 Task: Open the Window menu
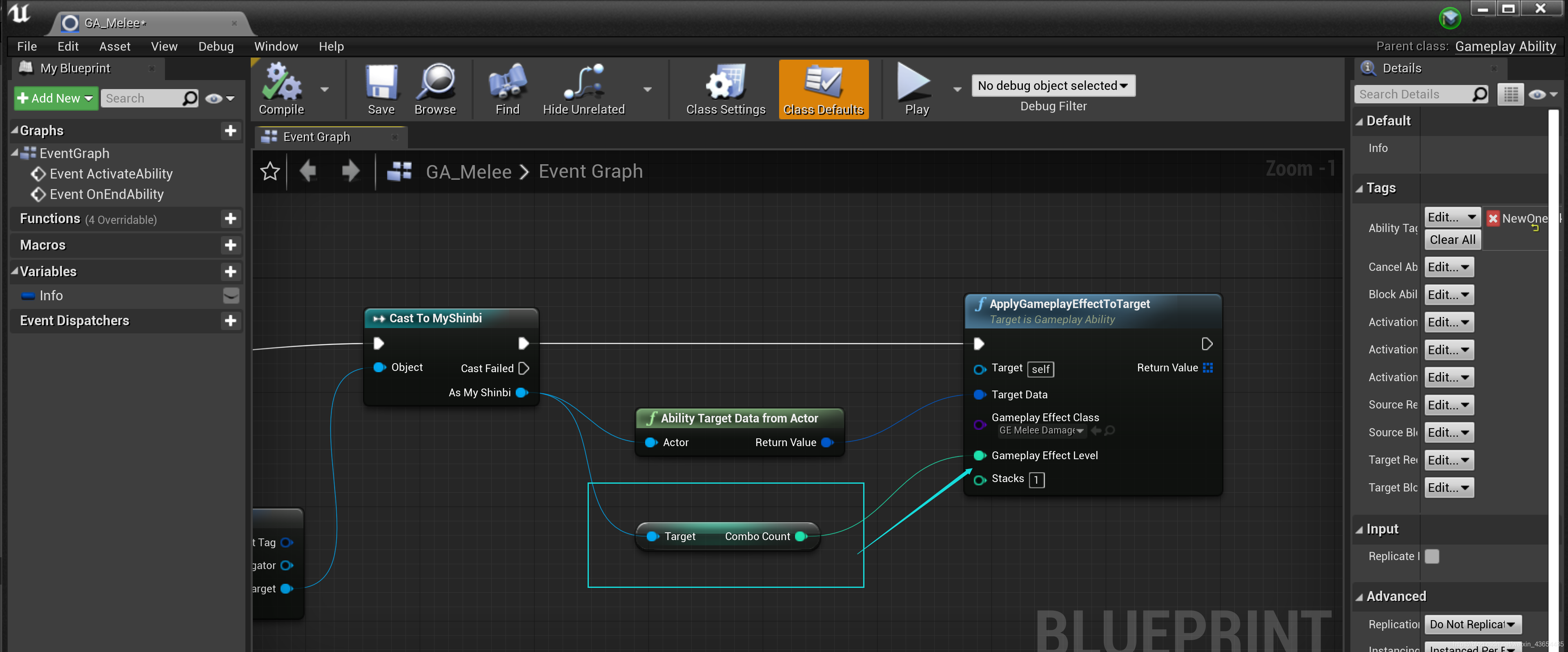click(x=276, y=46)
